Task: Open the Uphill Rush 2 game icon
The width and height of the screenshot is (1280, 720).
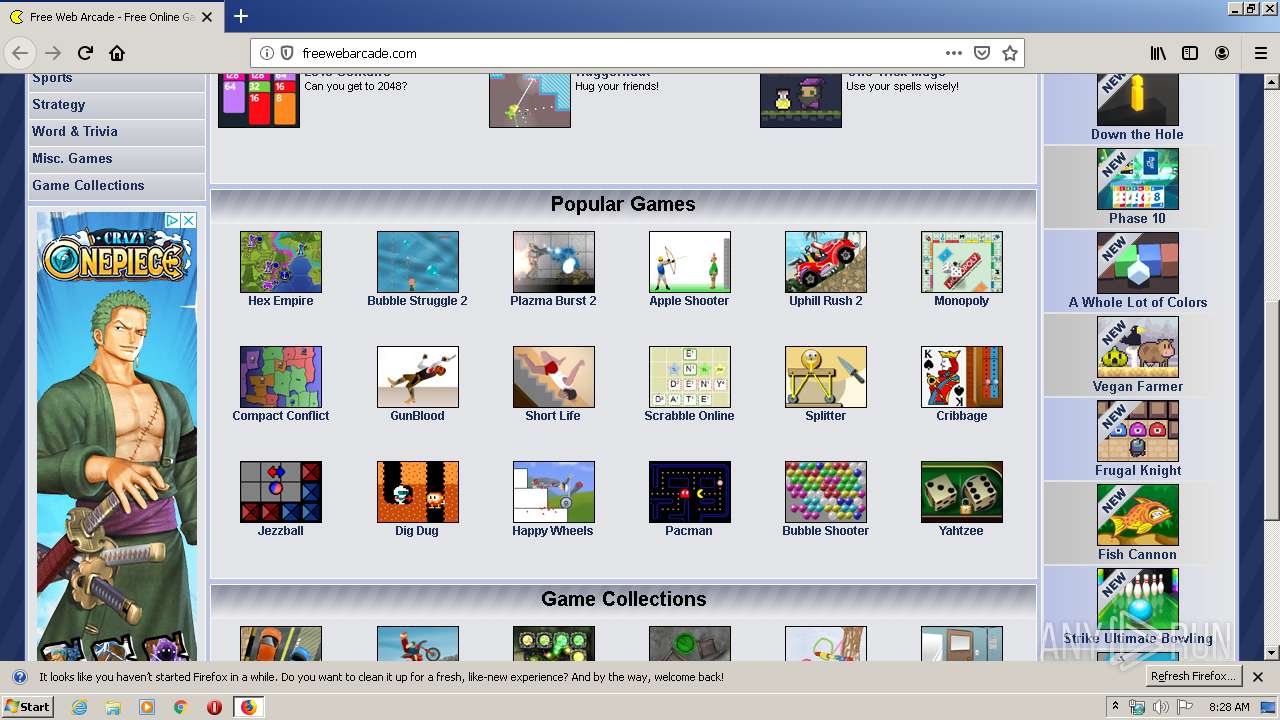Action: pos(826,262)
